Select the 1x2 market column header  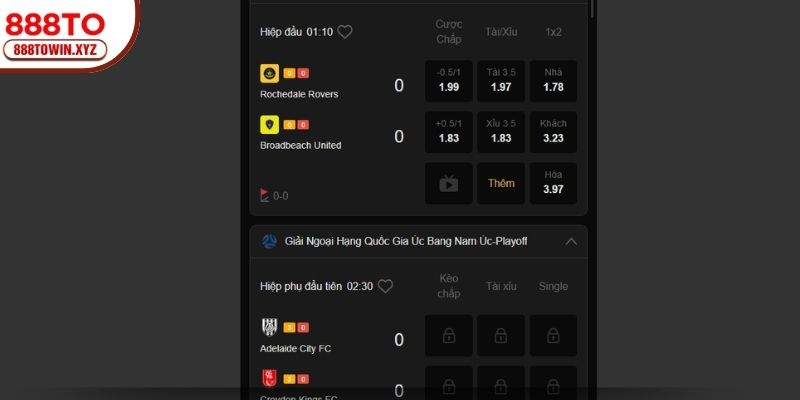pyautogui.click(x=553, y=32)
